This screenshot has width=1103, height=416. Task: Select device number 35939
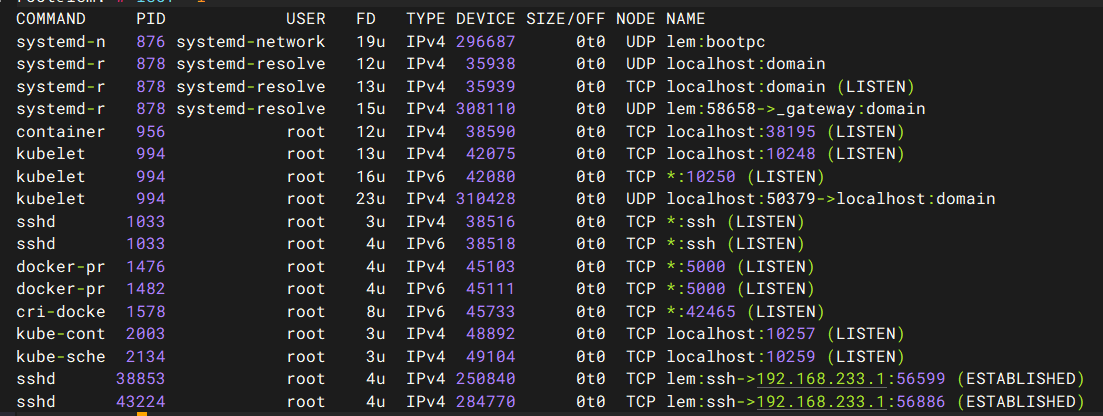[490, 87]
